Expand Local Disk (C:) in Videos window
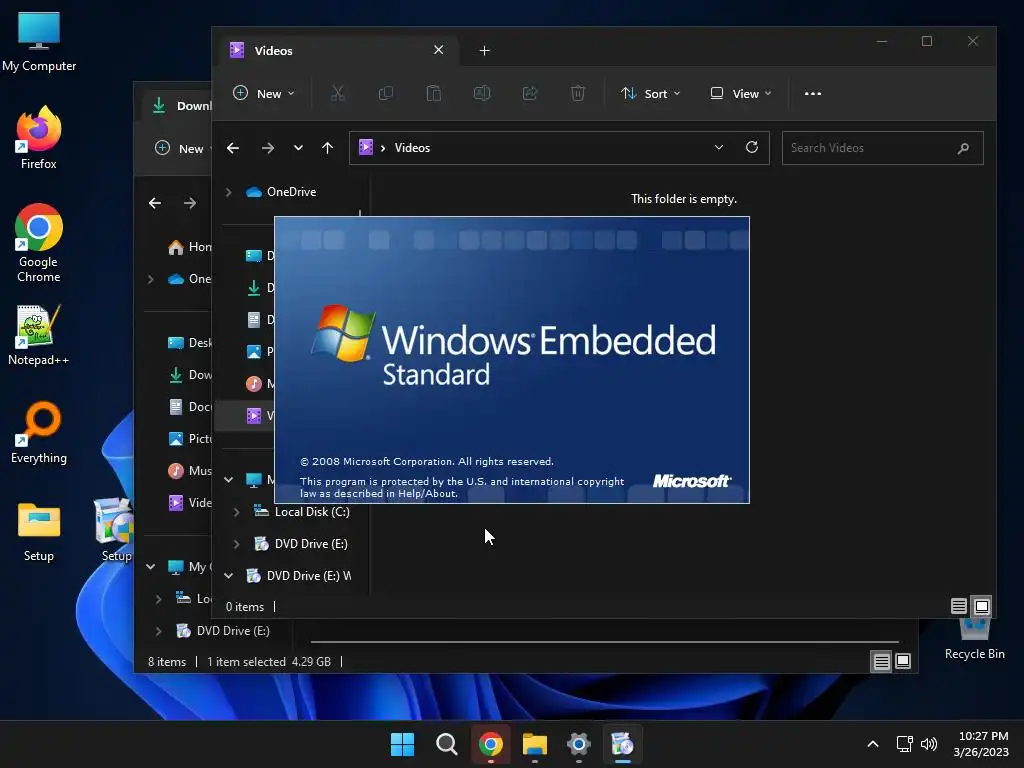 coord(236,512)
